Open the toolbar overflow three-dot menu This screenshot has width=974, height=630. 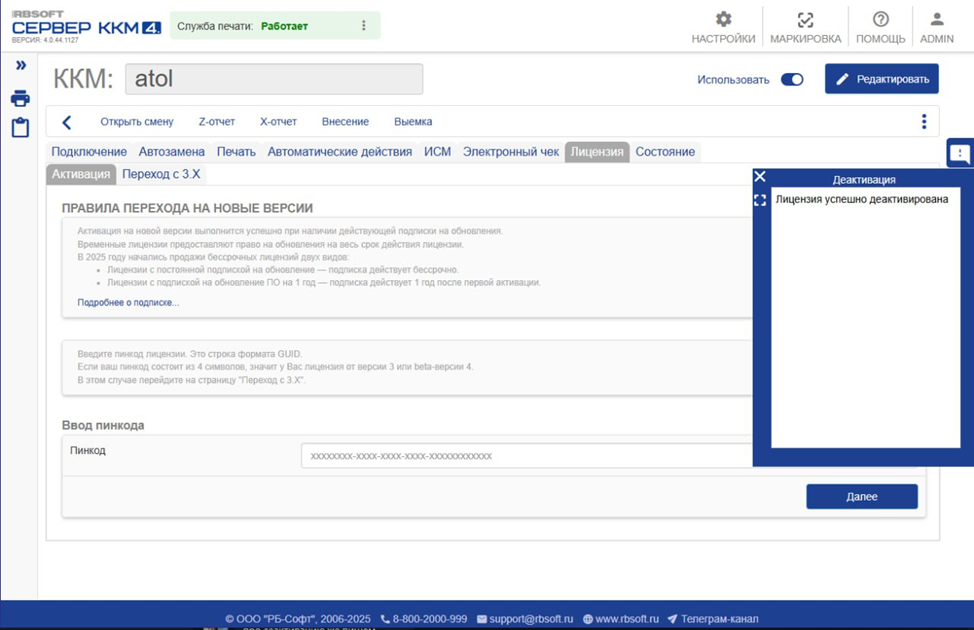[923, 122]
